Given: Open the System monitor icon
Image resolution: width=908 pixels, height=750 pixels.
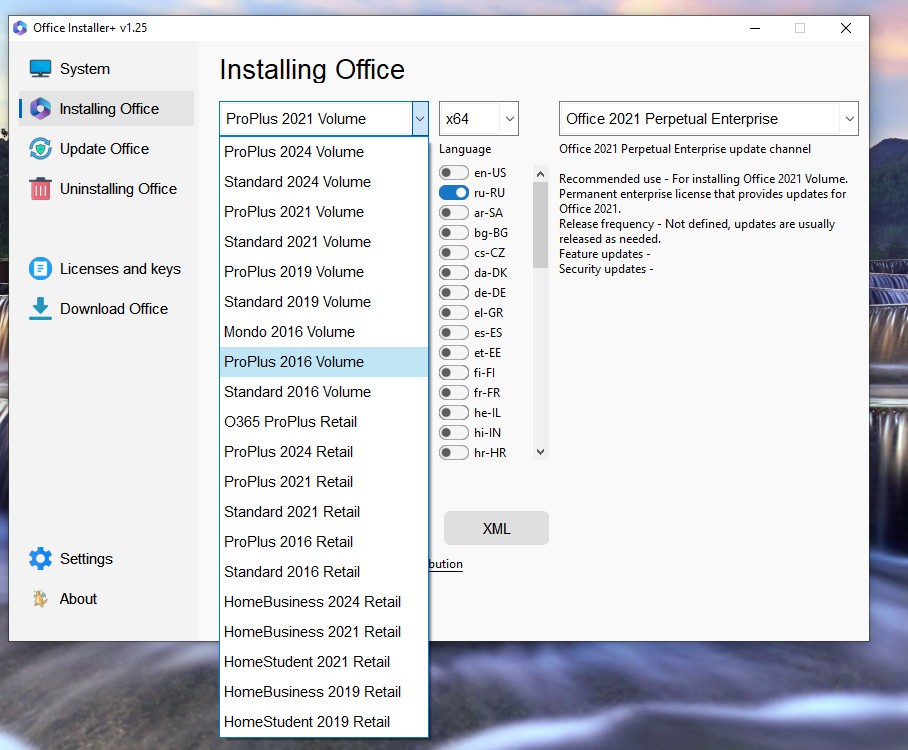Looking at the screenshot, I should coord(41,68).
